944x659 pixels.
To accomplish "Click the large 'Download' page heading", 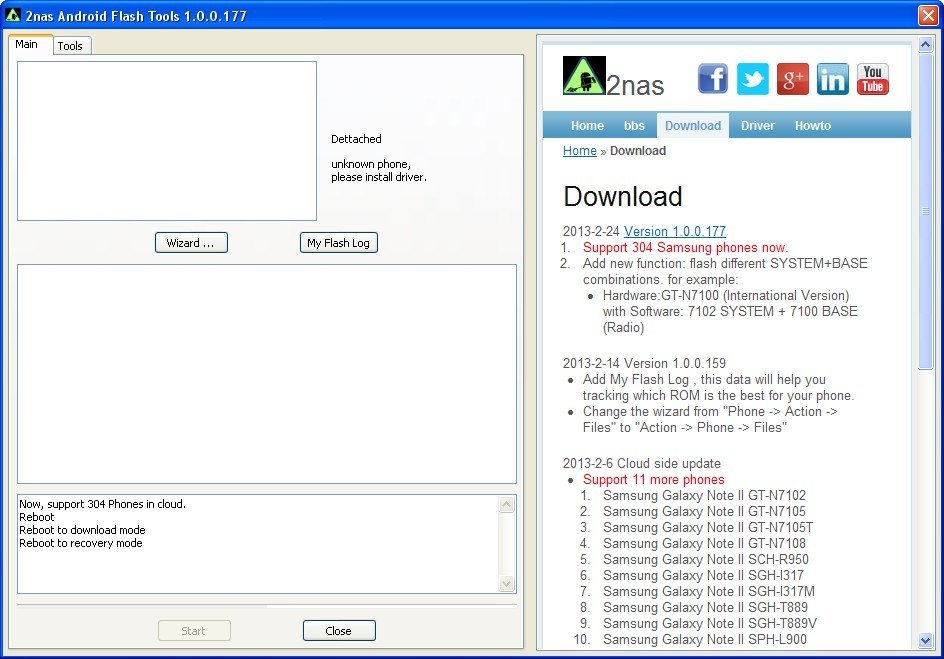I will (623, 197).
